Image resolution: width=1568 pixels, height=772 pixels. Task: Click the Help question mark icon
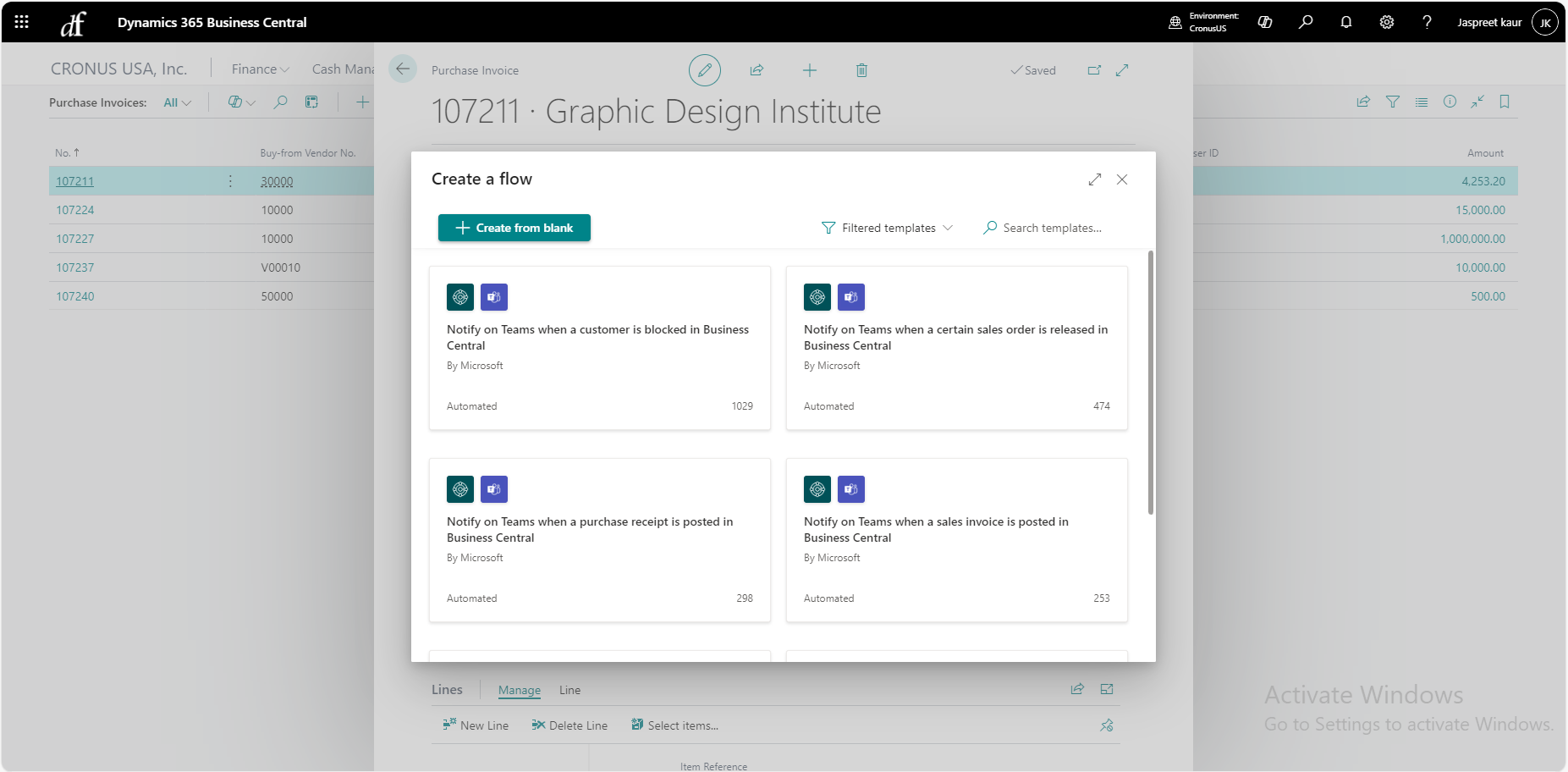[1427, 22]
